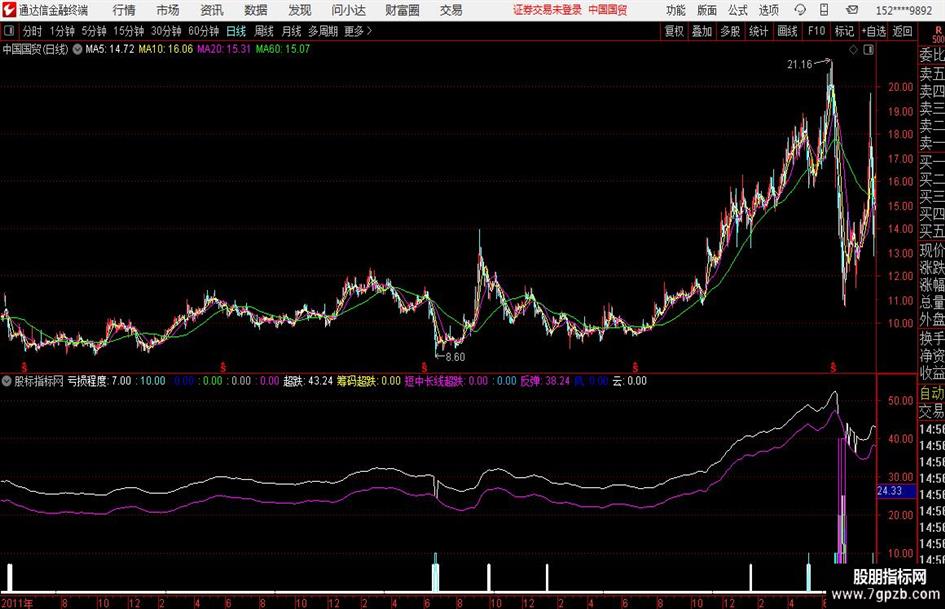Select the 周线 weekly chart tab
Image resolution: width=945 pixels, height=609 pixels.
(x=264, y=31)
